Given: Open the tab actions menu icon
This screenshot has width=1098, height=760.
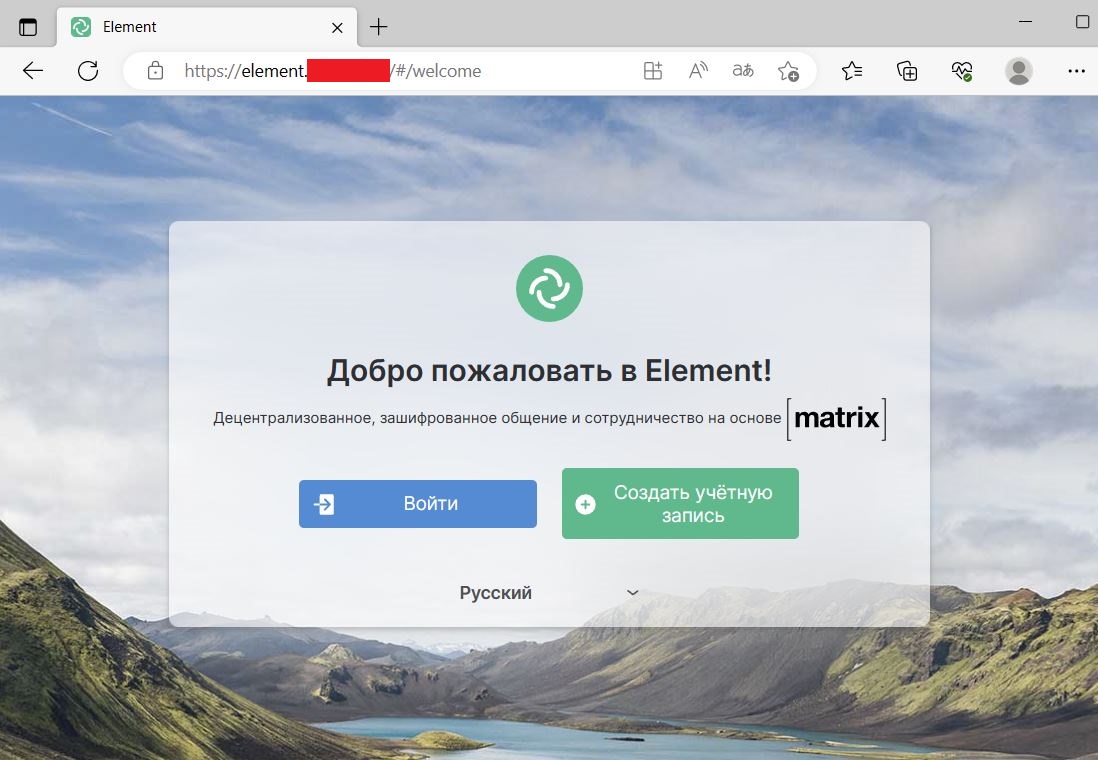Looking at the screenshot, I should [28, 27].
